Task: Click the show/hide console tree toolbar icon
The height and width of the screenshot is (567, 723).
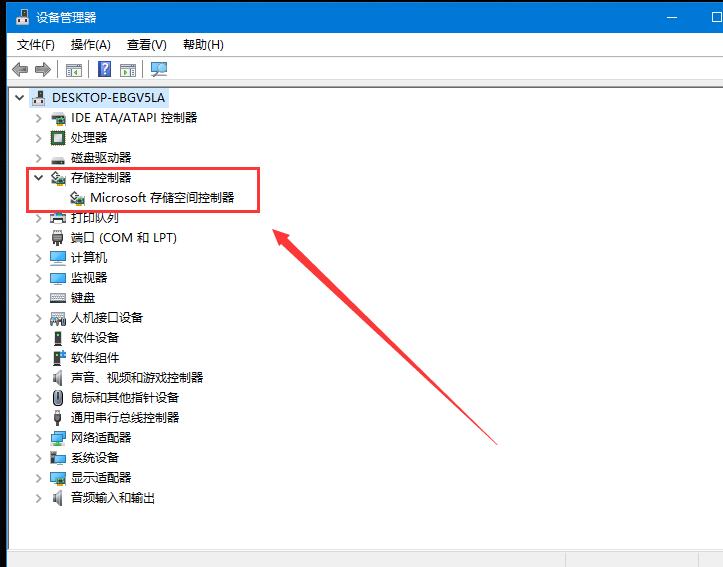Action: [73, 69]
